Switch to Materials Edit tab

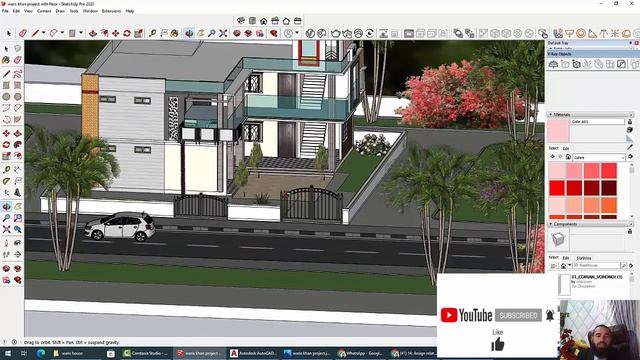[x=566, y=148]
